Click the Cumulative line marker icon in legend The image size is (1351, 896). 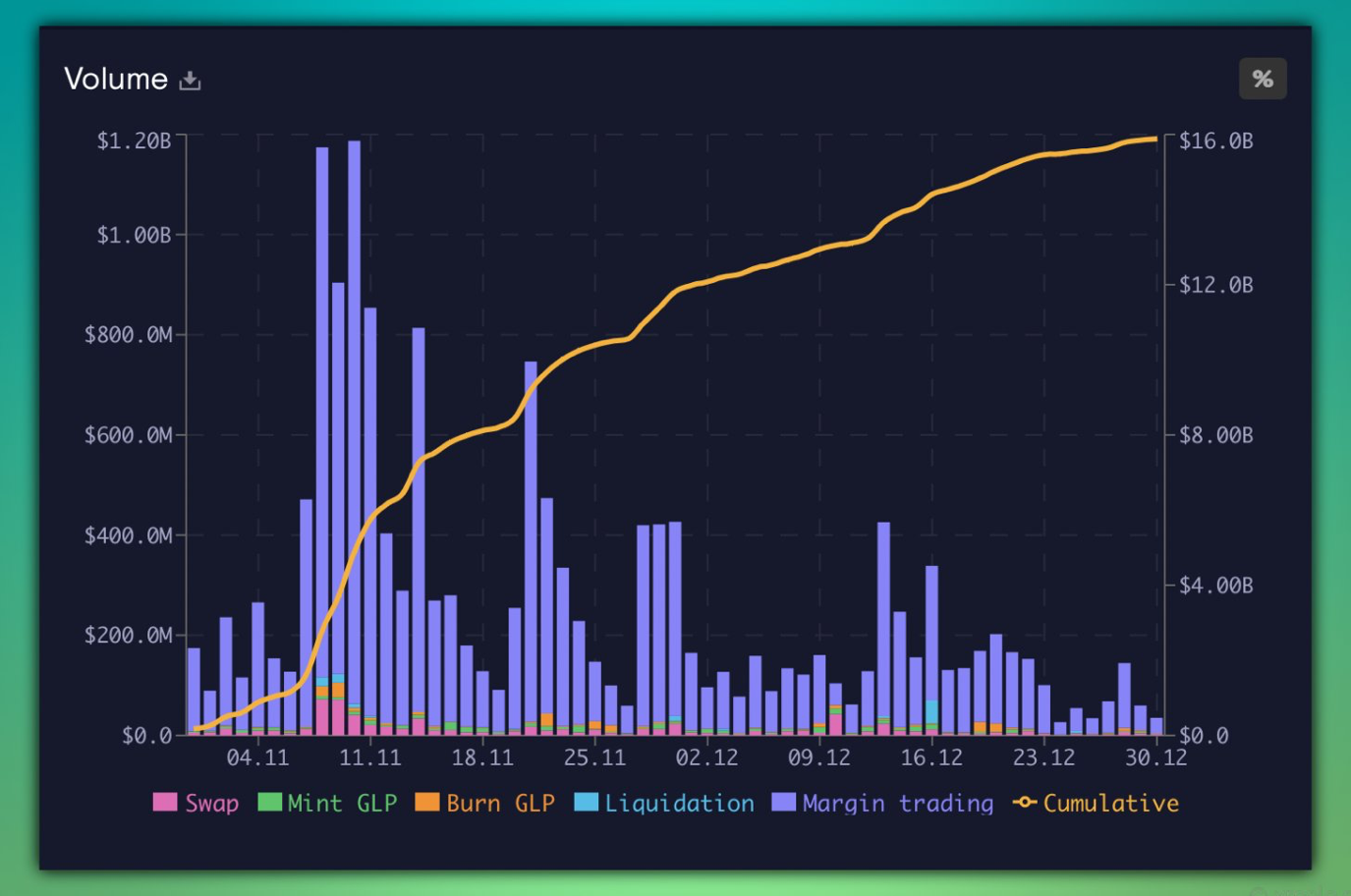pos(1024,803)
